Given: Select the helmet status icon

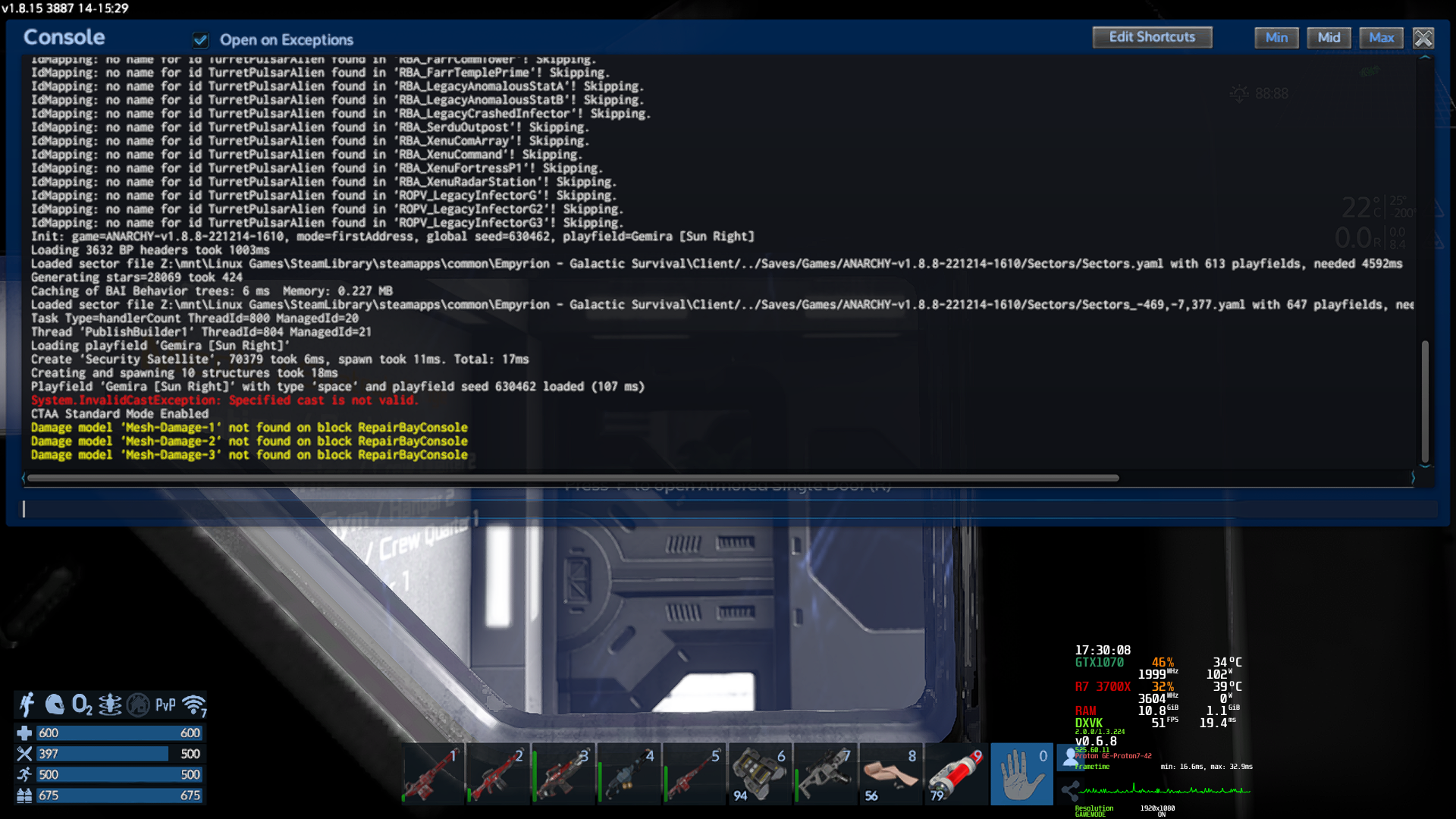Looking at the screenshot, I should pyautogui.click(x=55, y=704).
